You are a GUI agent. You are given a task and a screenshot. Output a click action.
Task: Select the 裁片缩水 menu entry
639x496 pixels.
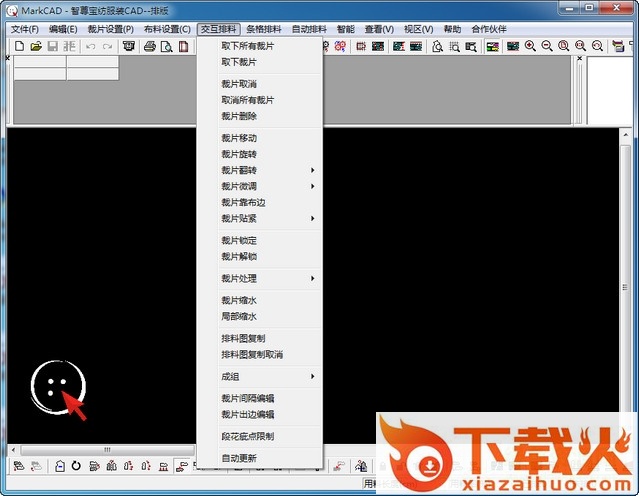260,300
